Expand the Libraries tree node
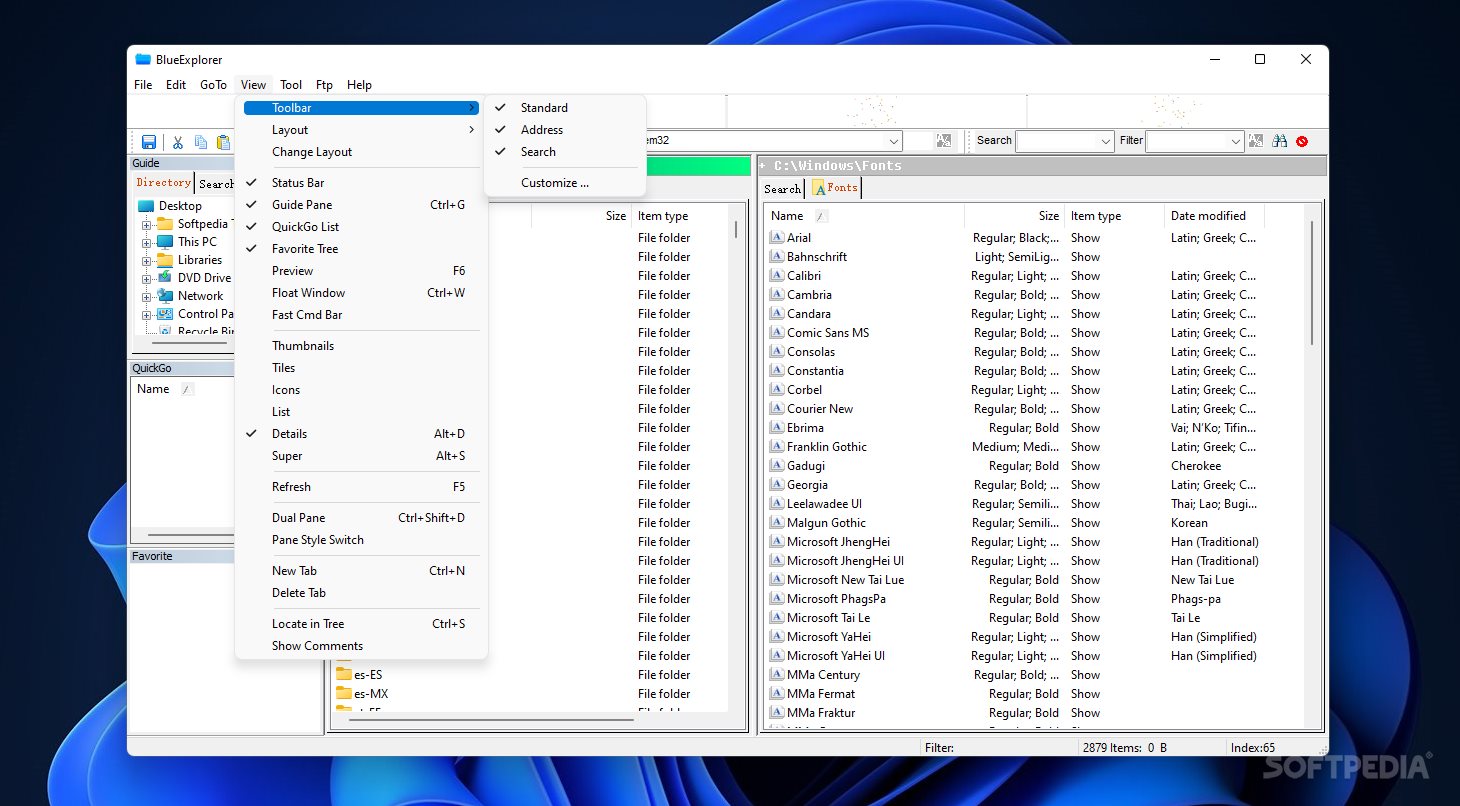The height and width of the screenshot is (806, 1460). [146, 260]
